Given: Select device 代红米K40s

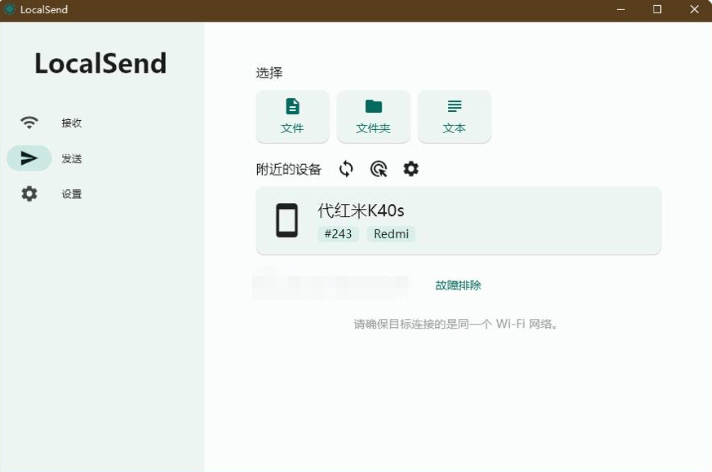Looking at the screenshot, I should click(x=459, y=220).
